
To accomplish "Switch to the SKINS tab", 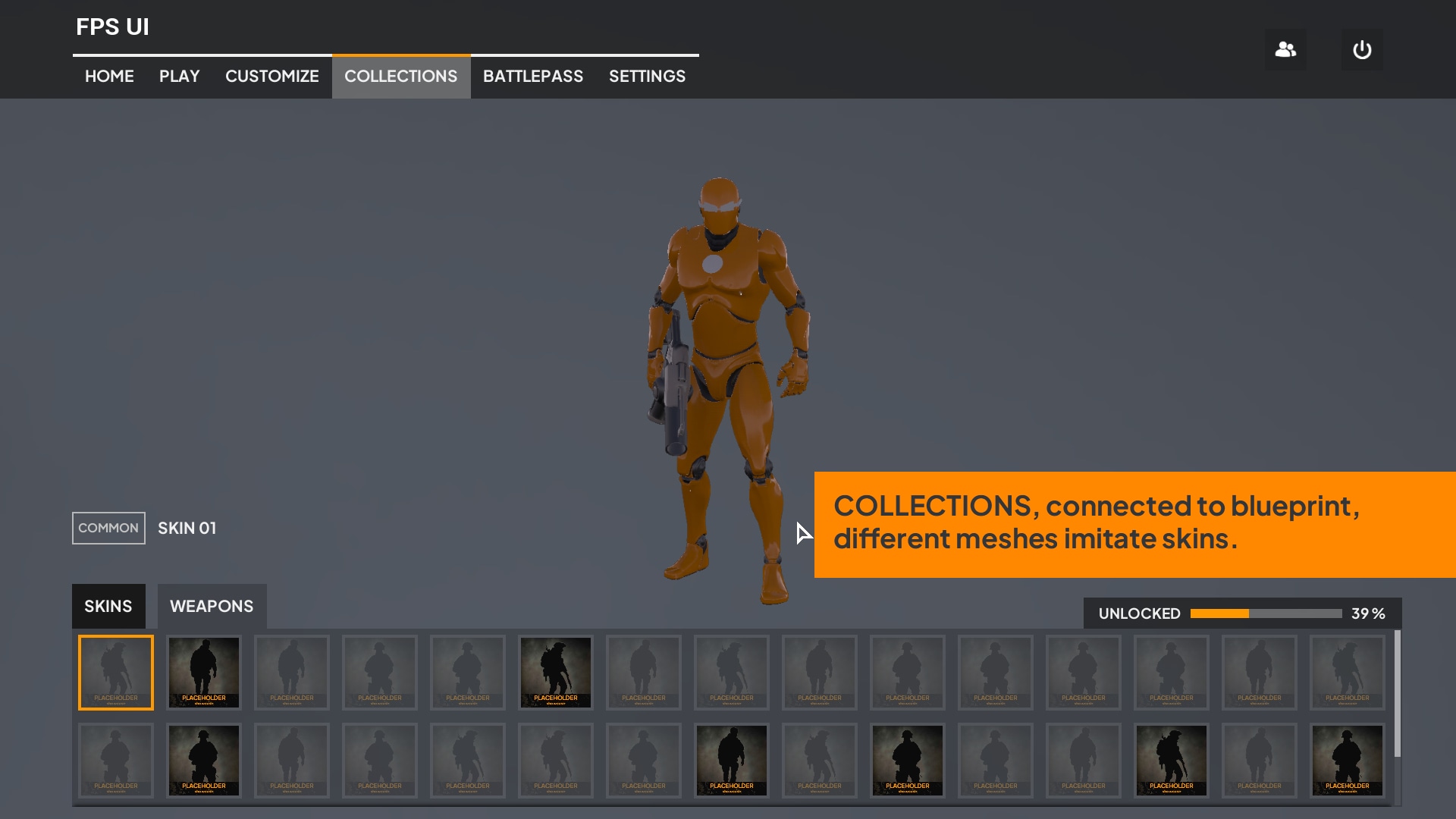I will coord(108,606).
